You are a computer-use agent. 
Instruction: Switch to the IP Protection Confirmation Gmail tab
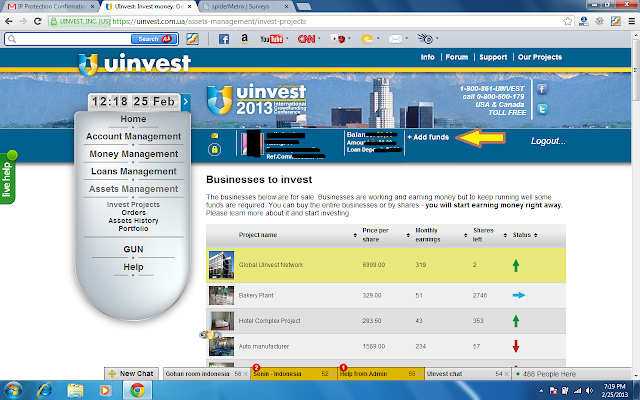(x=51, y=7)
